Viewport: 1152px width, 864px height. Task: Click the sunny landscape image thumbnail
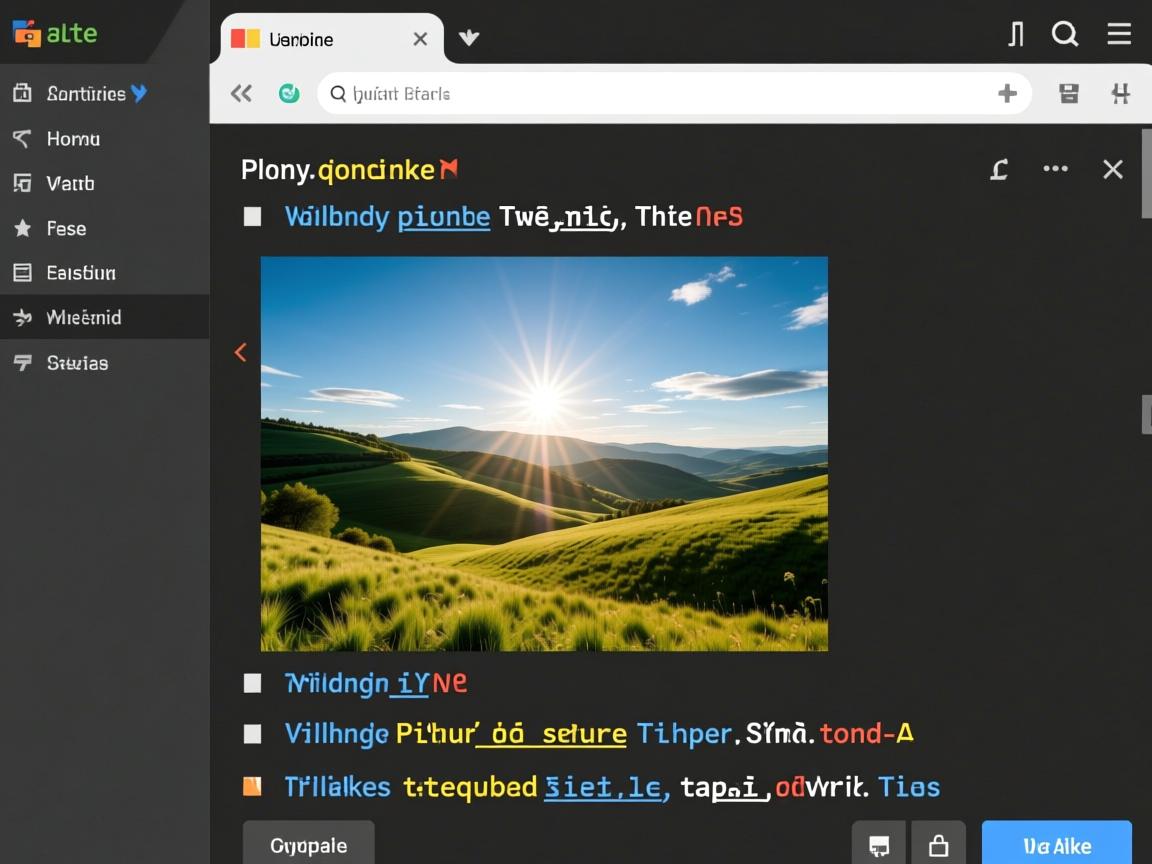point(544,454)
